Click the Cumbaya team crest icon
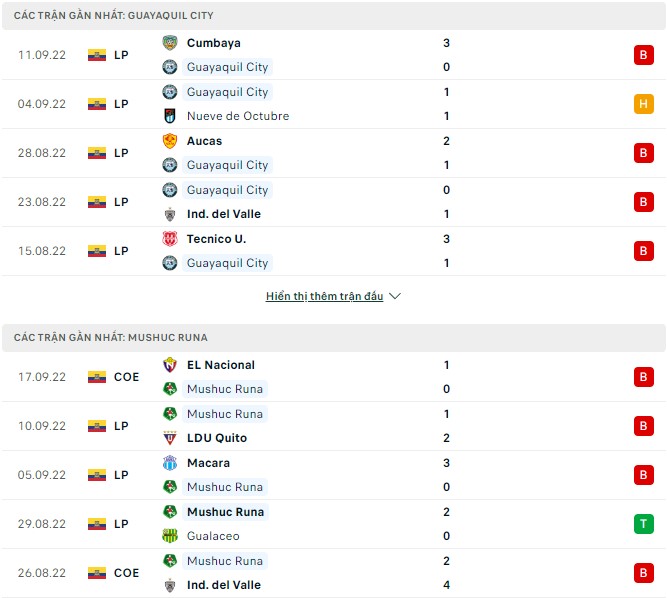Image resolution: width=667 pixels, height=598 pixels. coord(169,43)
